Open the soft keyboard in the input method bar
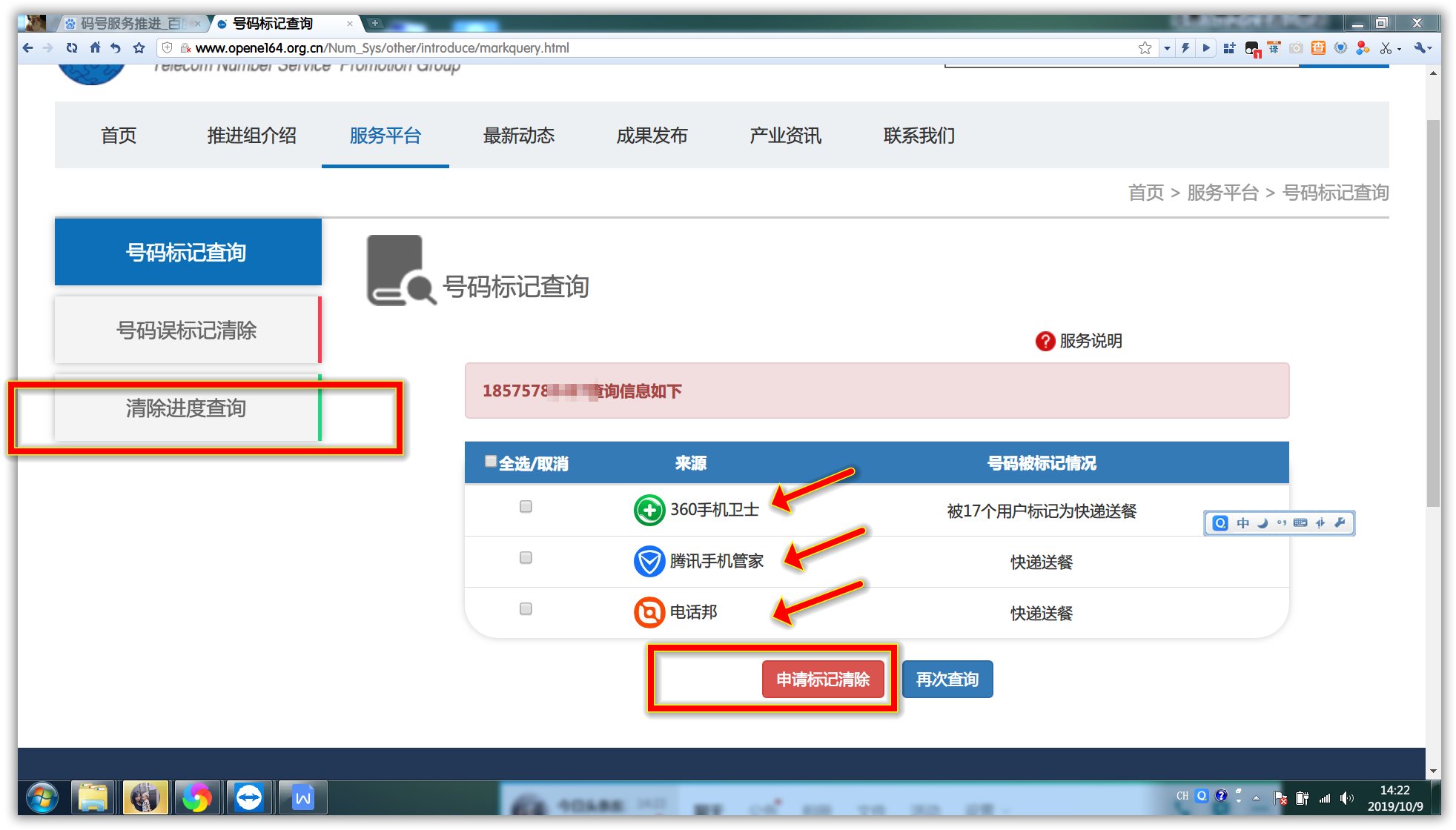This screenshot has width=1456, height=830. (x=1300, y=522)
